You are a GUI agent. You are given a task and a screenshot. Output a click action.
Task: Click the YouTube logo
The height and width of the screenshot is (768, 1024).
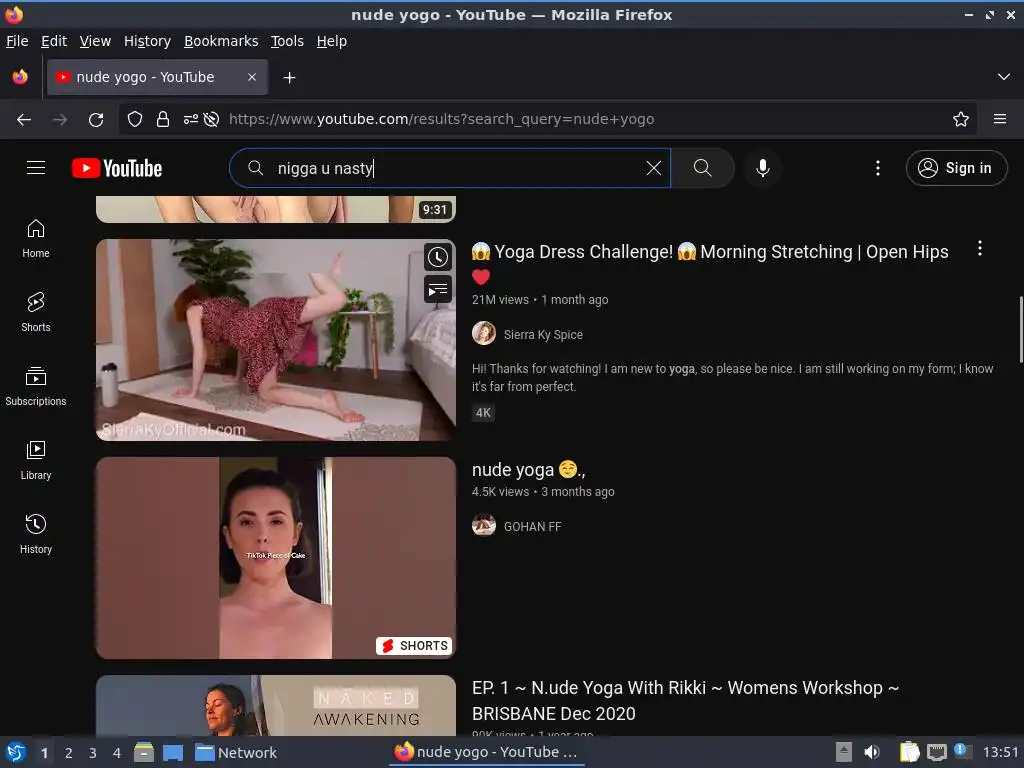(117, 168)
